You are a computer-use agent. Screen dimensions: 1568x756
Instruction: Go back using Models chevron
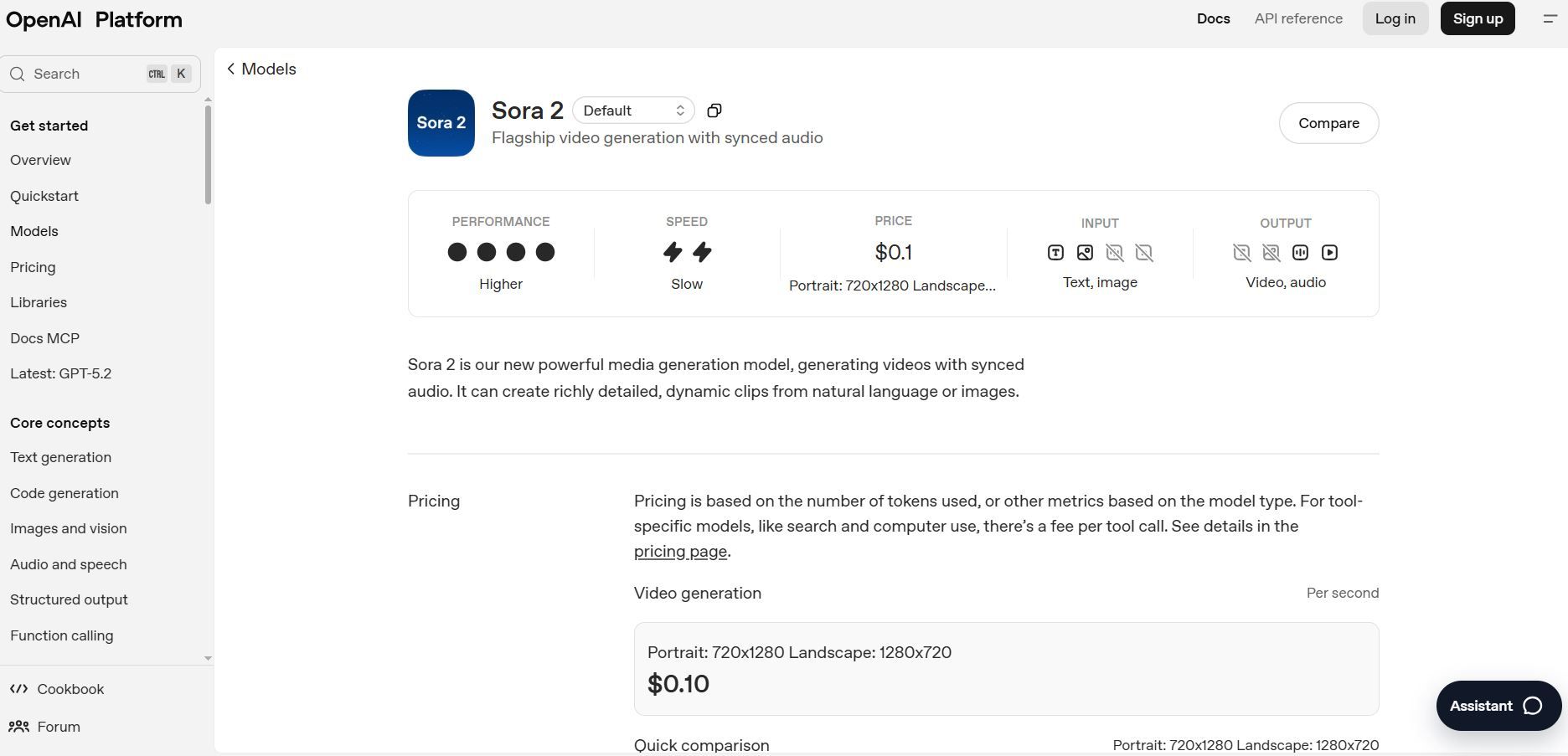(x=231, y=69)
